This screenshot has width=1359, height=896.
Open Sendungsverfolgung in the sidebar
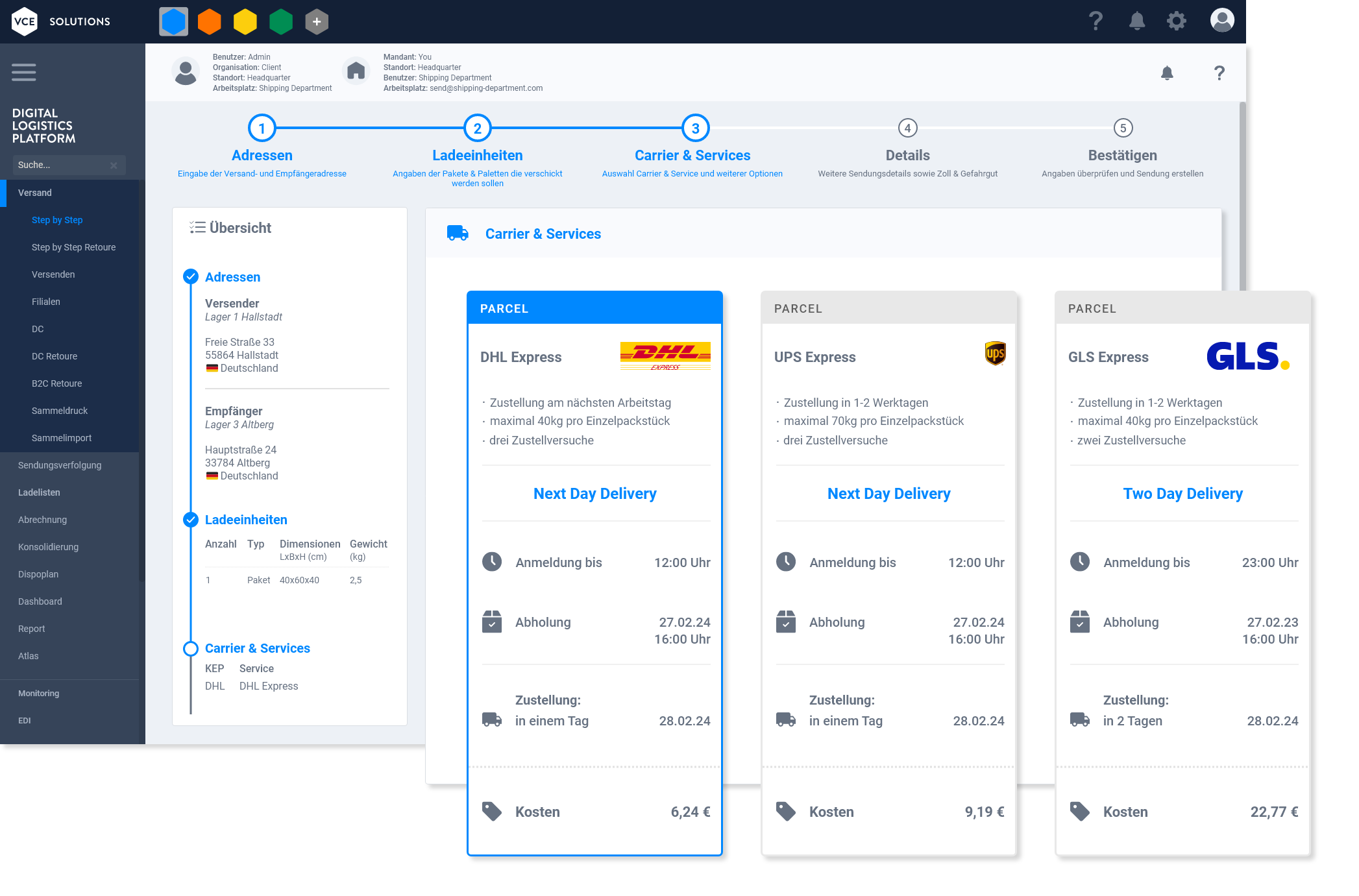coord(60,465)
